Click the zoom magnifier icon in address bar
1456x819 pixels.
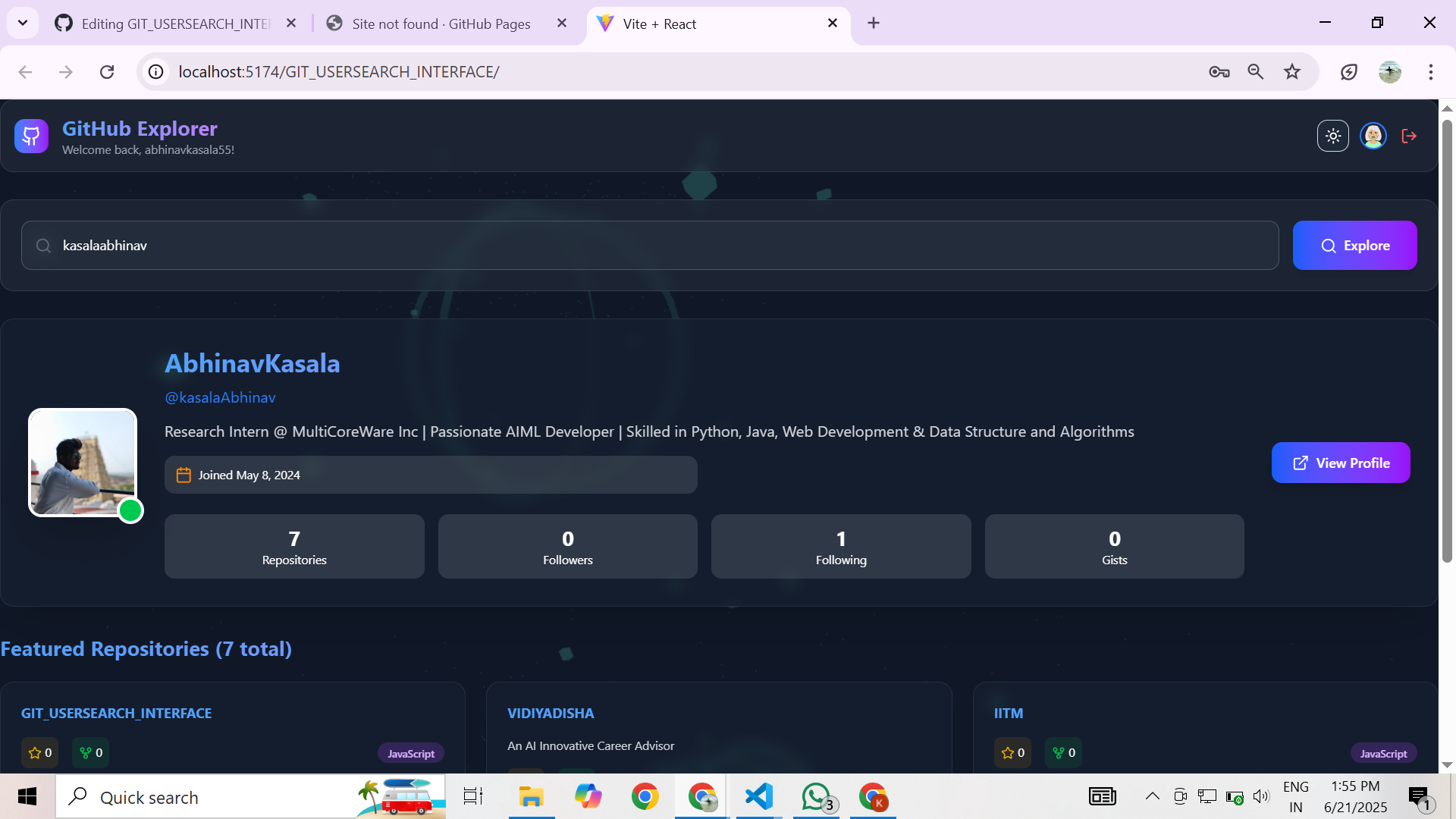coord(1256,72)
